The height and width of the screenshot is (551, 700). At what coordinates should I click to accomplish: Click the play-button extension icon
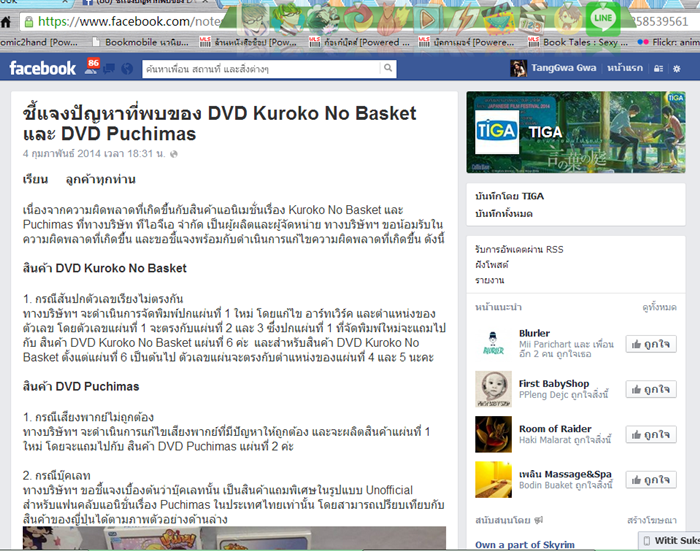(x=427, y=19)
